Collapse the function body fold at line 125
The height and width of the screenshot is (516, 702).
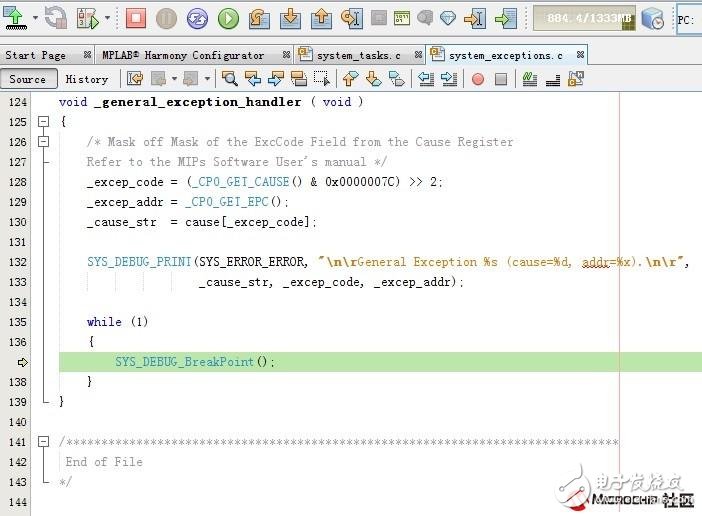click(43, 122)
